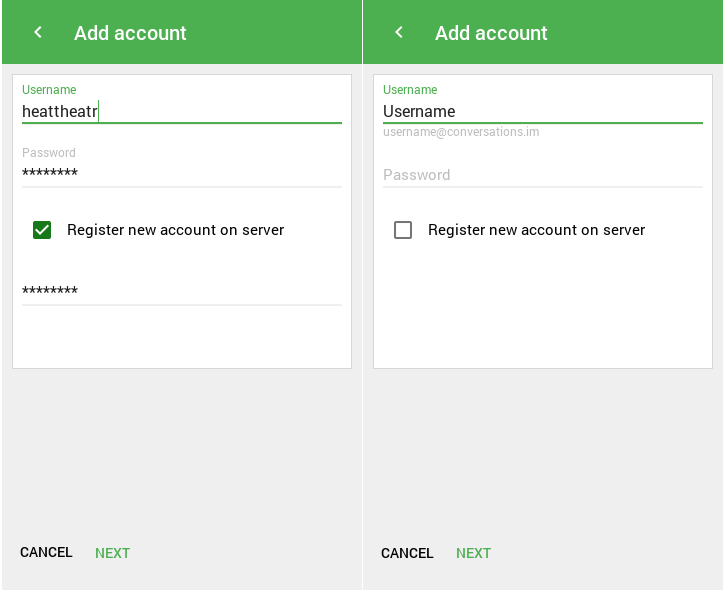Enable the unticked Register new account checkbox

[403, 230]
